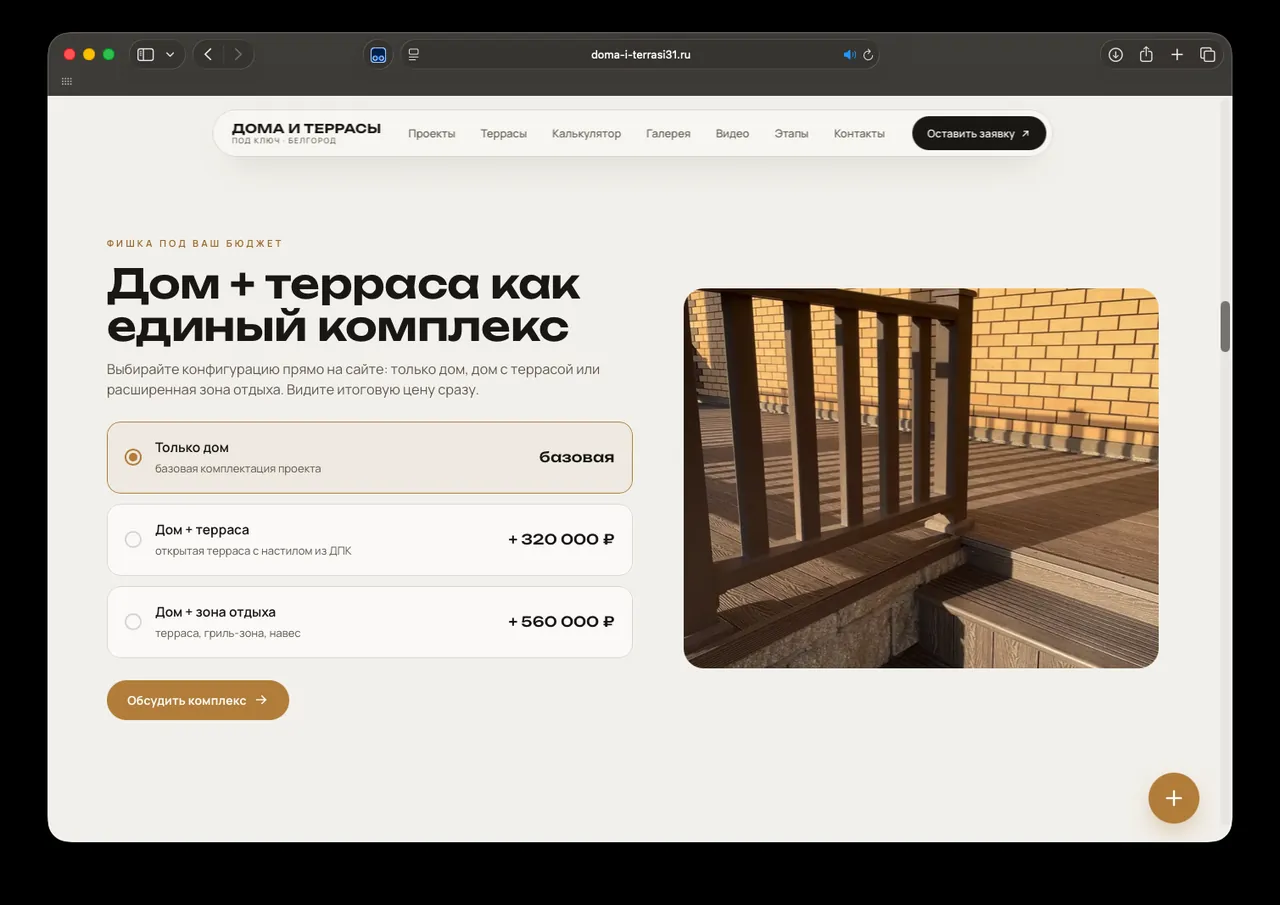Click the text базовая комплектация проекта
Image resolution: width=1280 pixels, height=905 pixels.
(x=238, y=468)
